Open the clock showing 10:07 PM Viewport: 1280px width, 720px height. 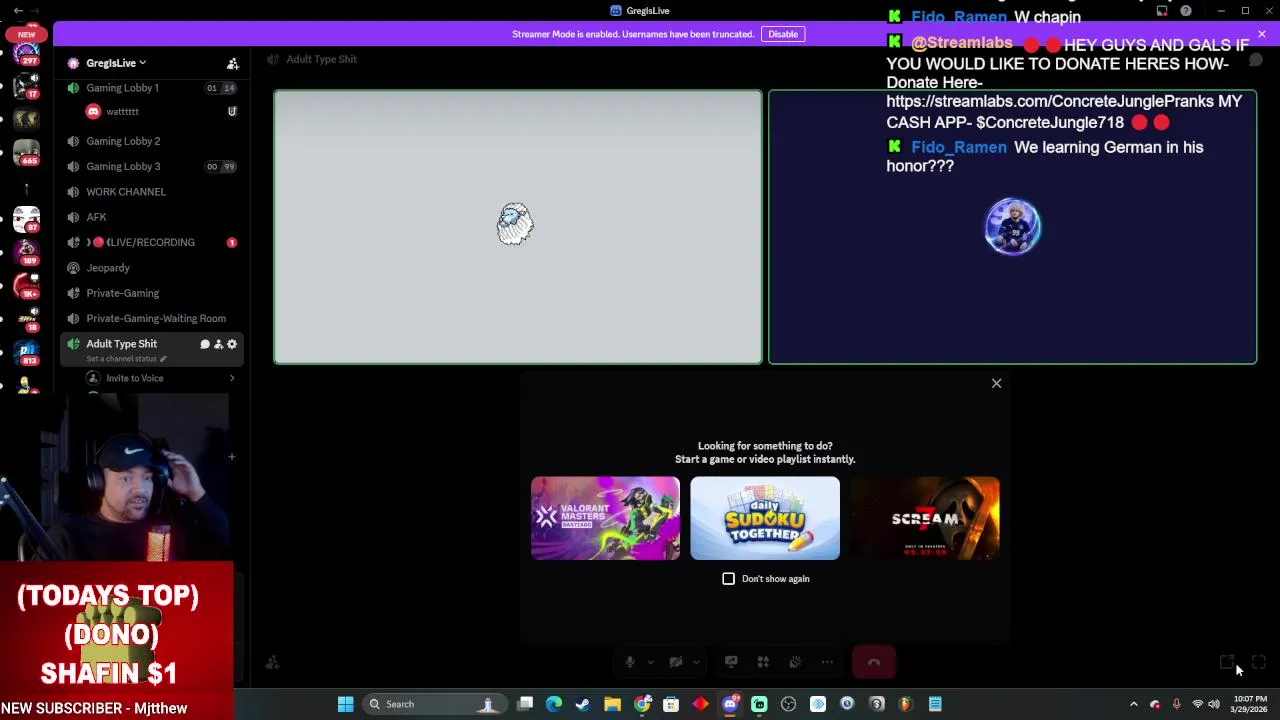[x=1251, y=704]
